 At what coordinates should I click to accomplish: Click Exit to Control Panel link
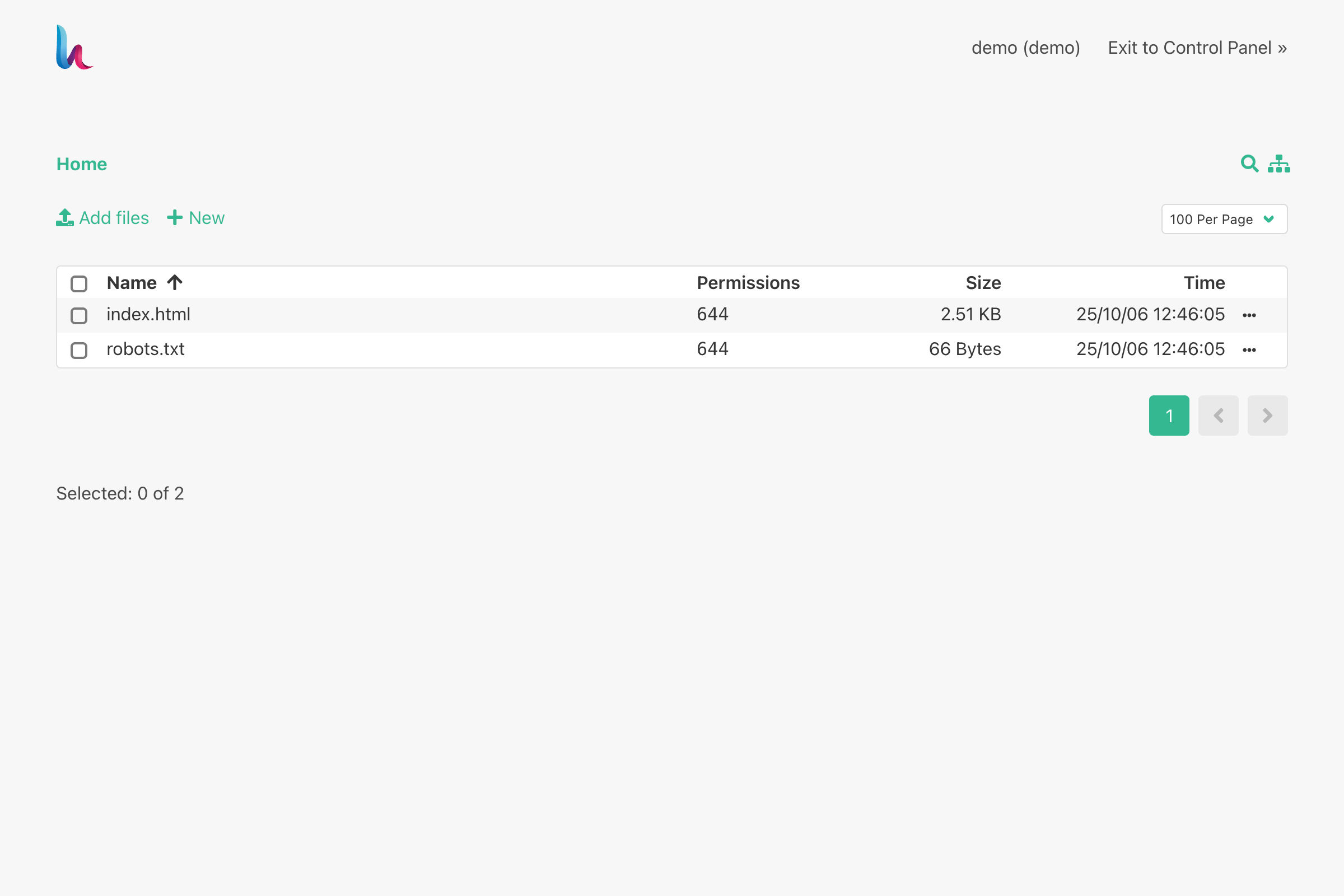(1197, 48)
